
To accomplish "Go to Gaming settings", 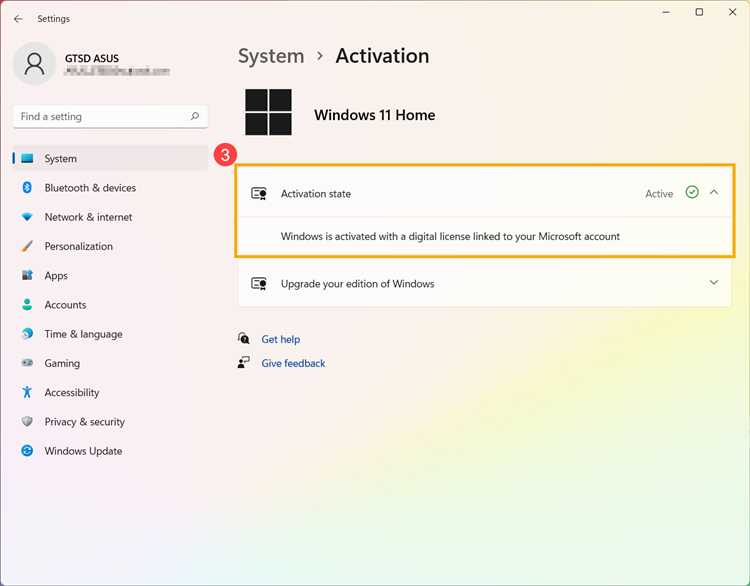I will tap(110, 363).
